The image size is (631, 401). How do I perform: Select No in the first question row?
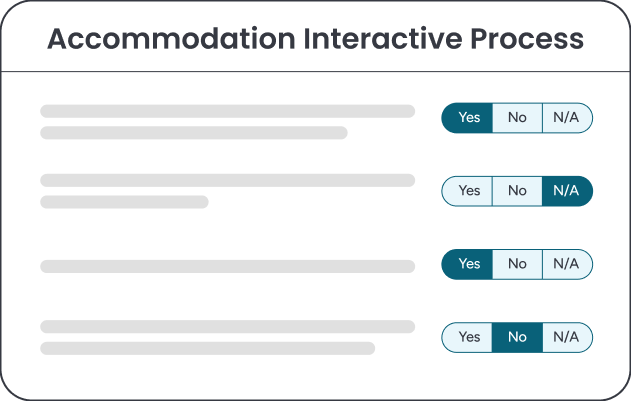[517, 118]
